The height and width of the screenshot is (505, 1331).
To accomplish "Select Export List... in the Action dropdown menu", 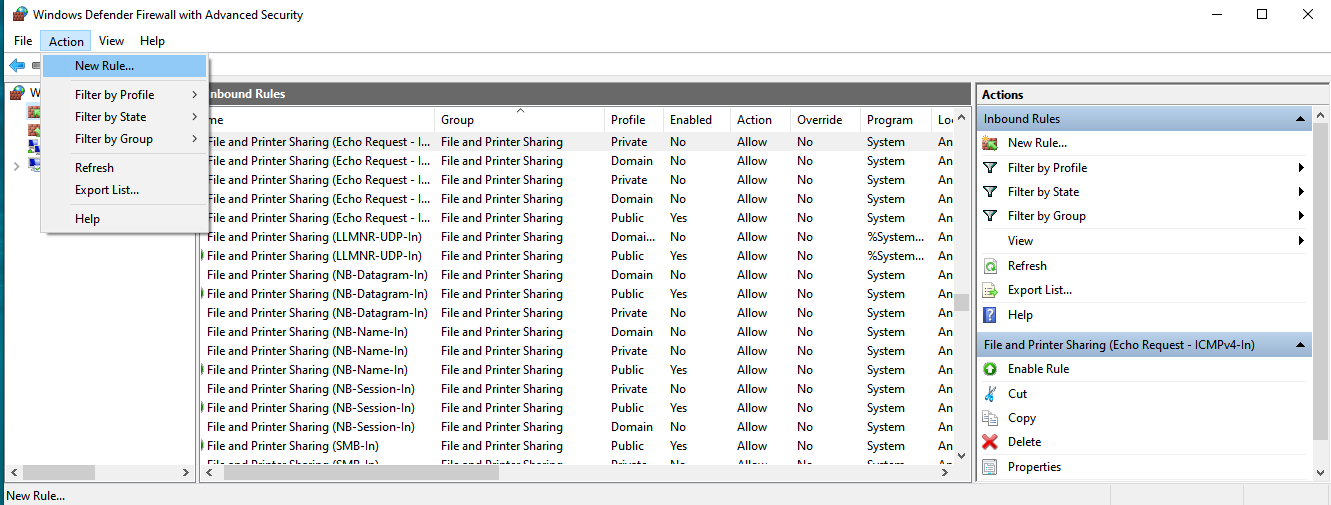I will (x=124, y=190).
